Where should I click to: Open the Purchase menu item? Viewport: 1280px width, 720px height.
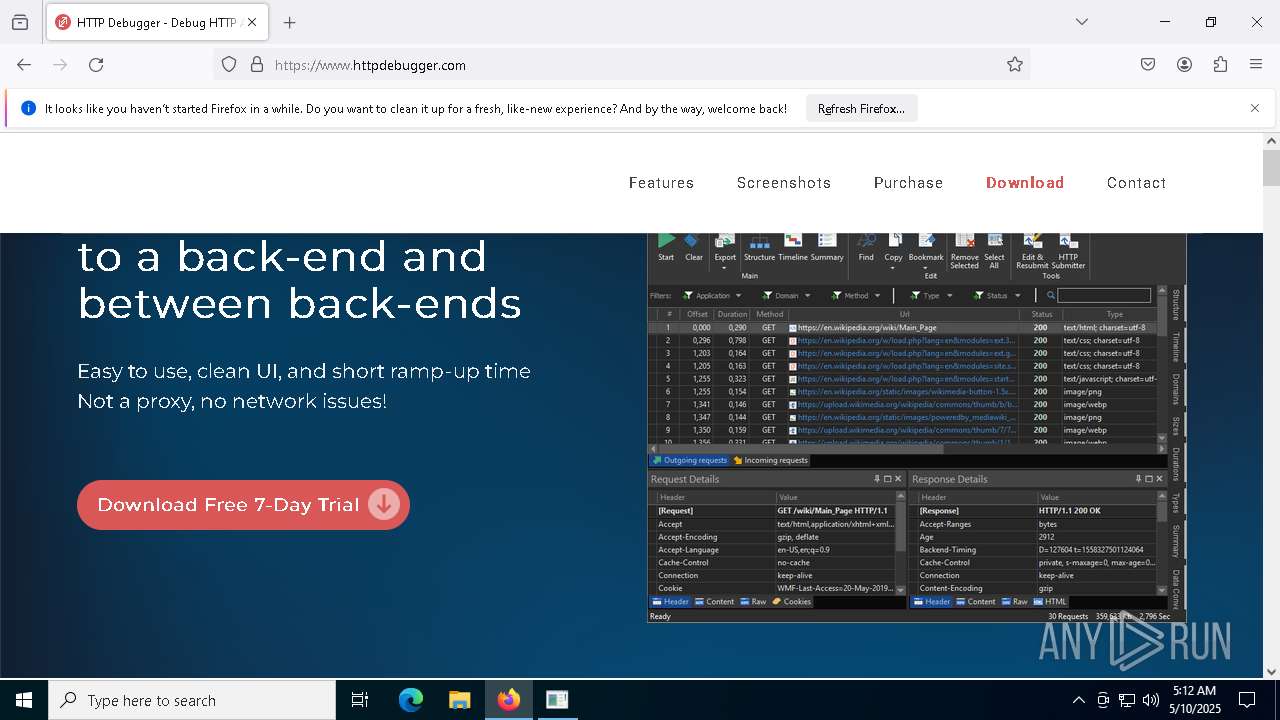(908, 183)
